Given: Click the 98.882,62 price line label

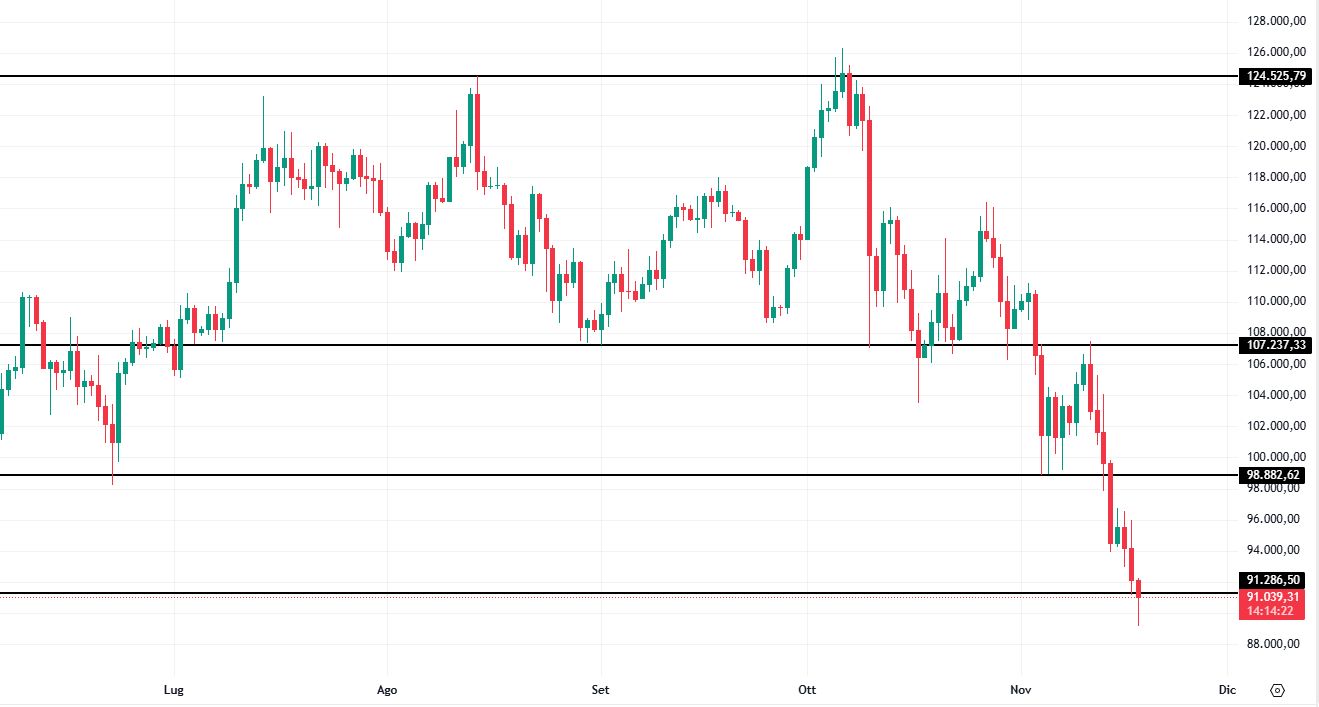Looking at the screenshot, I should pyautogui.click(x=1272, y=475).
